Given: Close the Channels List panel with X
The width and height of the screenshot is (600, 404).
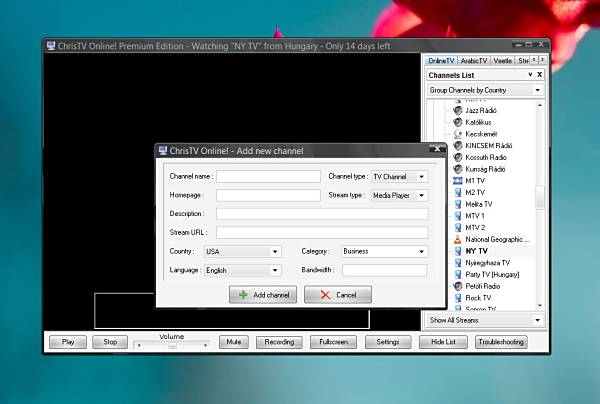Looking at the screenshot, I should pos(540,75).
